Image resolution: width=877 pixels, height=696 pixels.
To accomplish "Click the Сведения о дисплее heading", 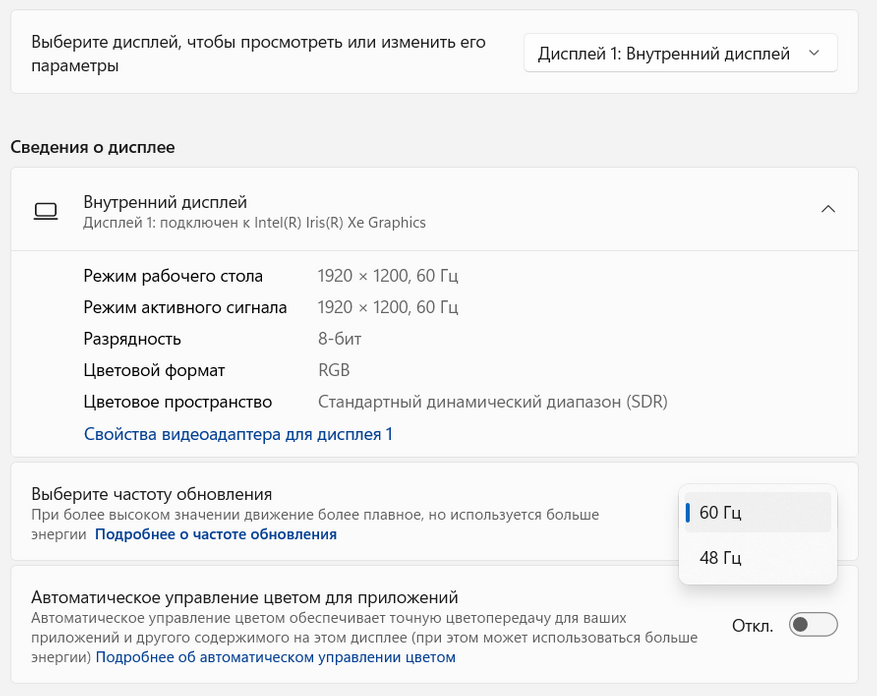I will tap(92, 147).
